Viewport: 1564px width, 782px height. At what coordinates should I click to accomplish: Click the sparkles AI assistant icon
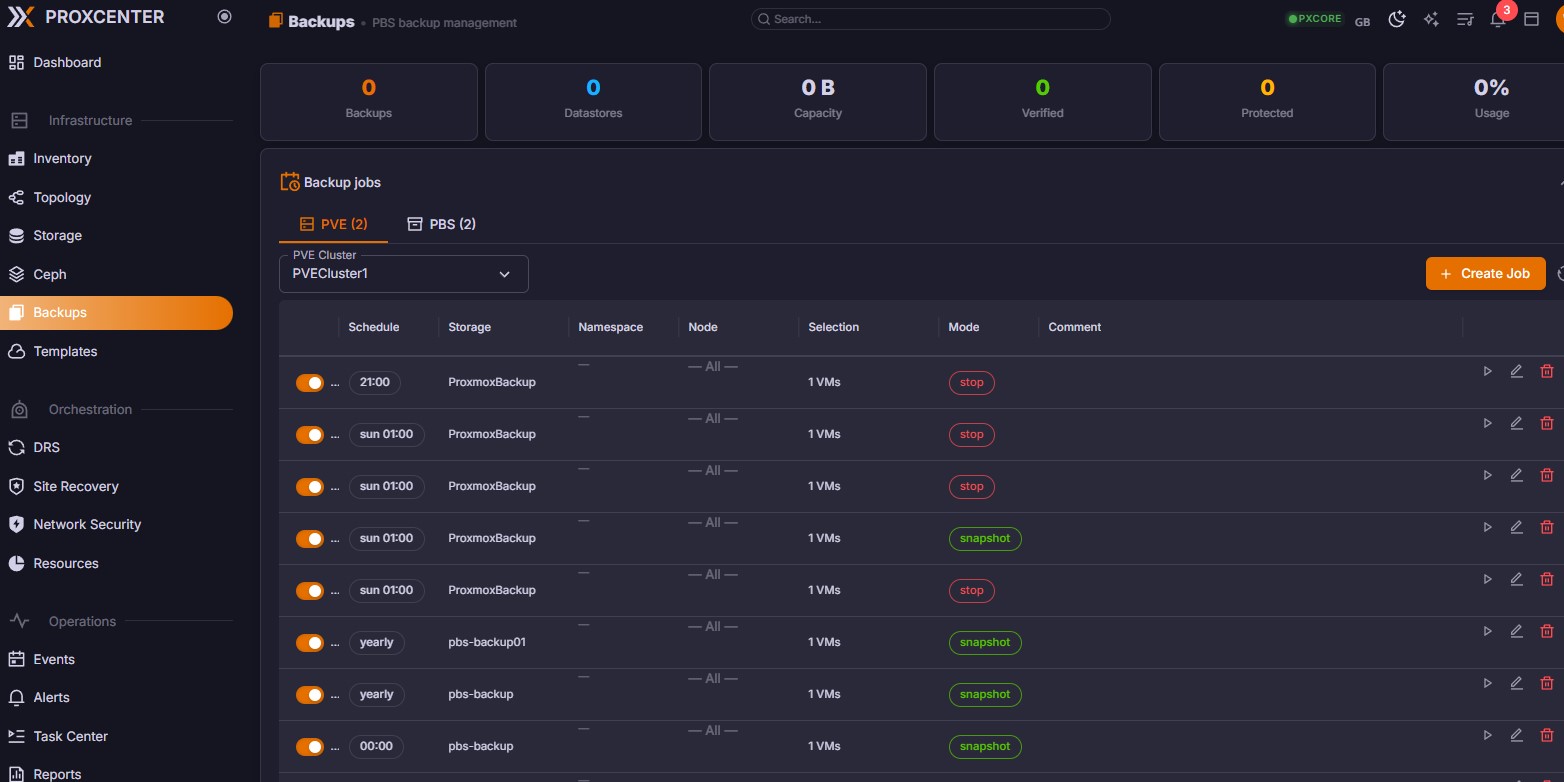(1431, 20)
